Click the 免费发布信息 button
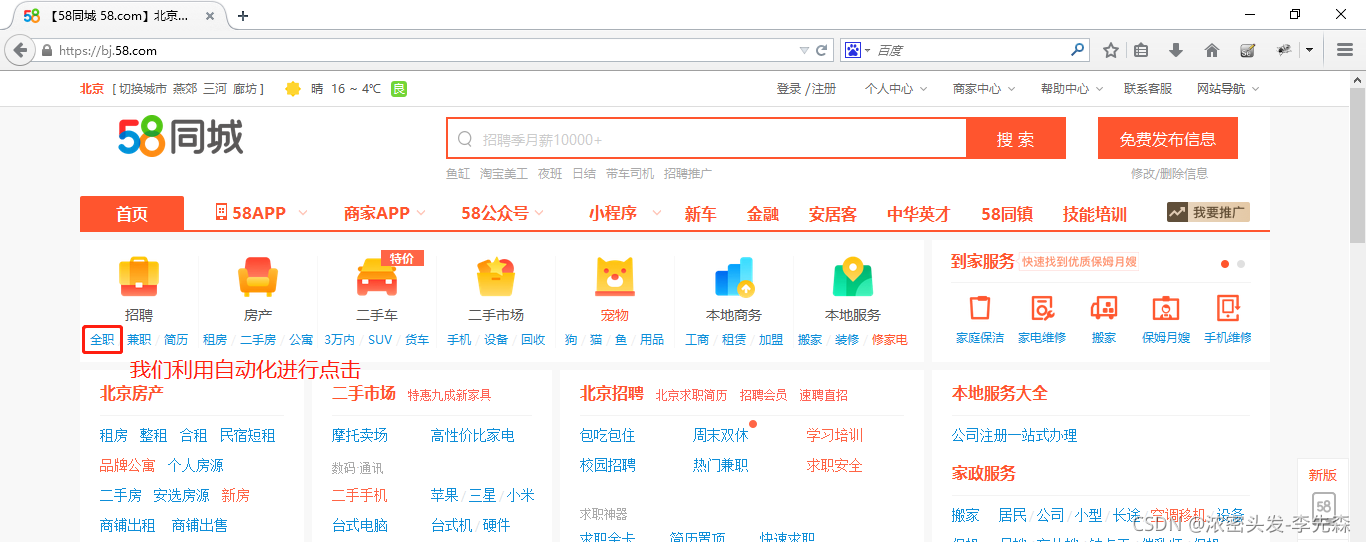The width and height of the screenshot is (1366, 542). pos(1168,138)
